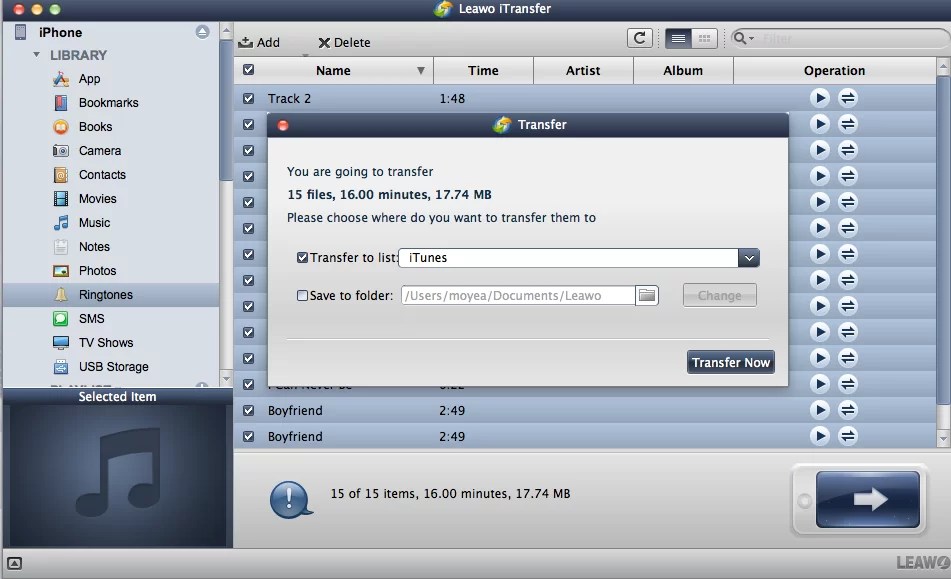Image resolution: width=951 pixels, height=579 pixels.
Task: Collapse the LIBRARY tree in the sidebar
Action: pyautogui.click(x=36, y=56)
